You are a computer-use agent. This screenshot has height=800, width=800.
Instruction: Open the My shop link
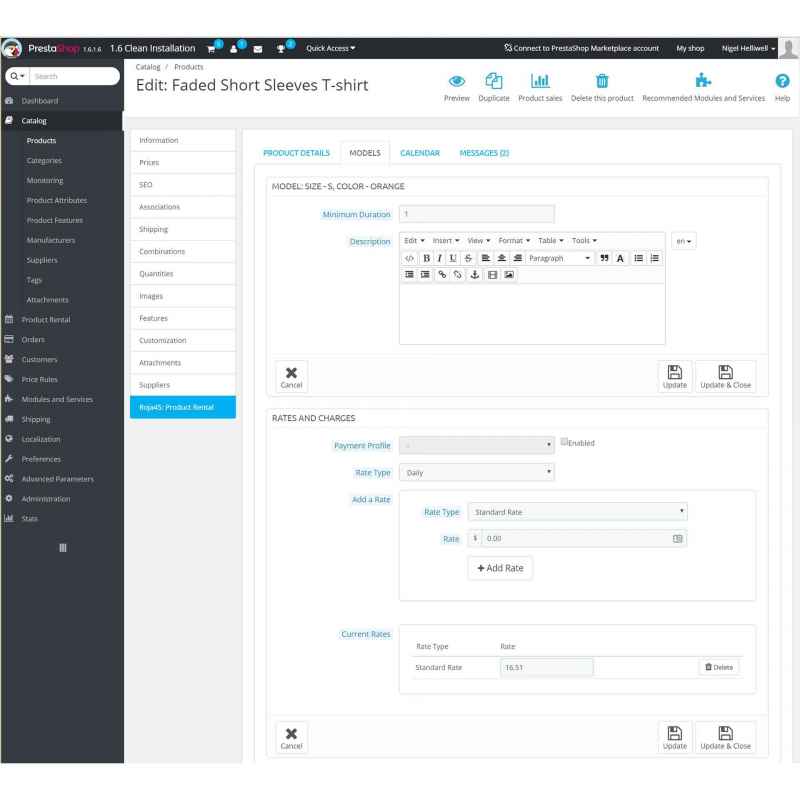point(690,48)
